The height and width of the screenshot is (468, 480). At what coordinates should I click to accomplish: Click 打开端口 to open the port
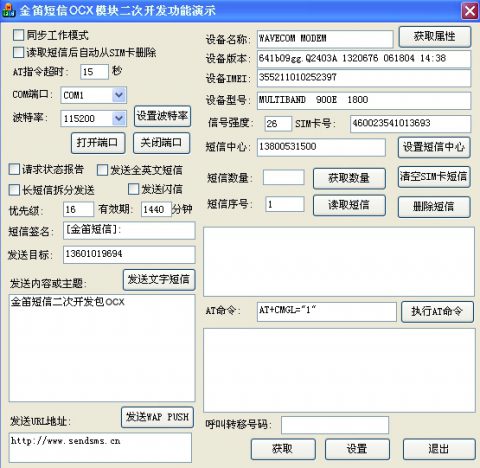(98, 143)
